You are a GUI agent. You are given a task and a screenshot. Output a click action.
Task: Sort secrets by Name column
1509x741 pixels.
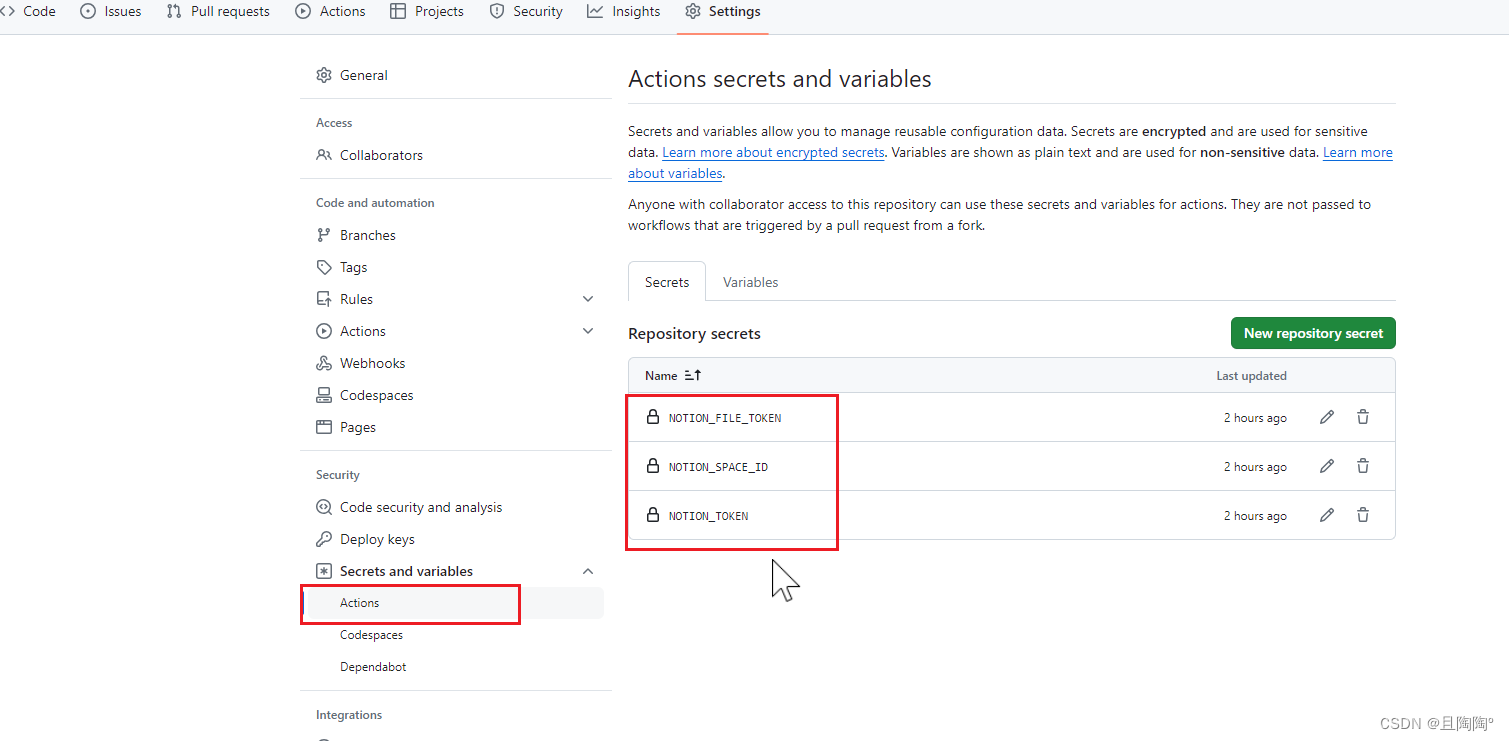(673, 376)
